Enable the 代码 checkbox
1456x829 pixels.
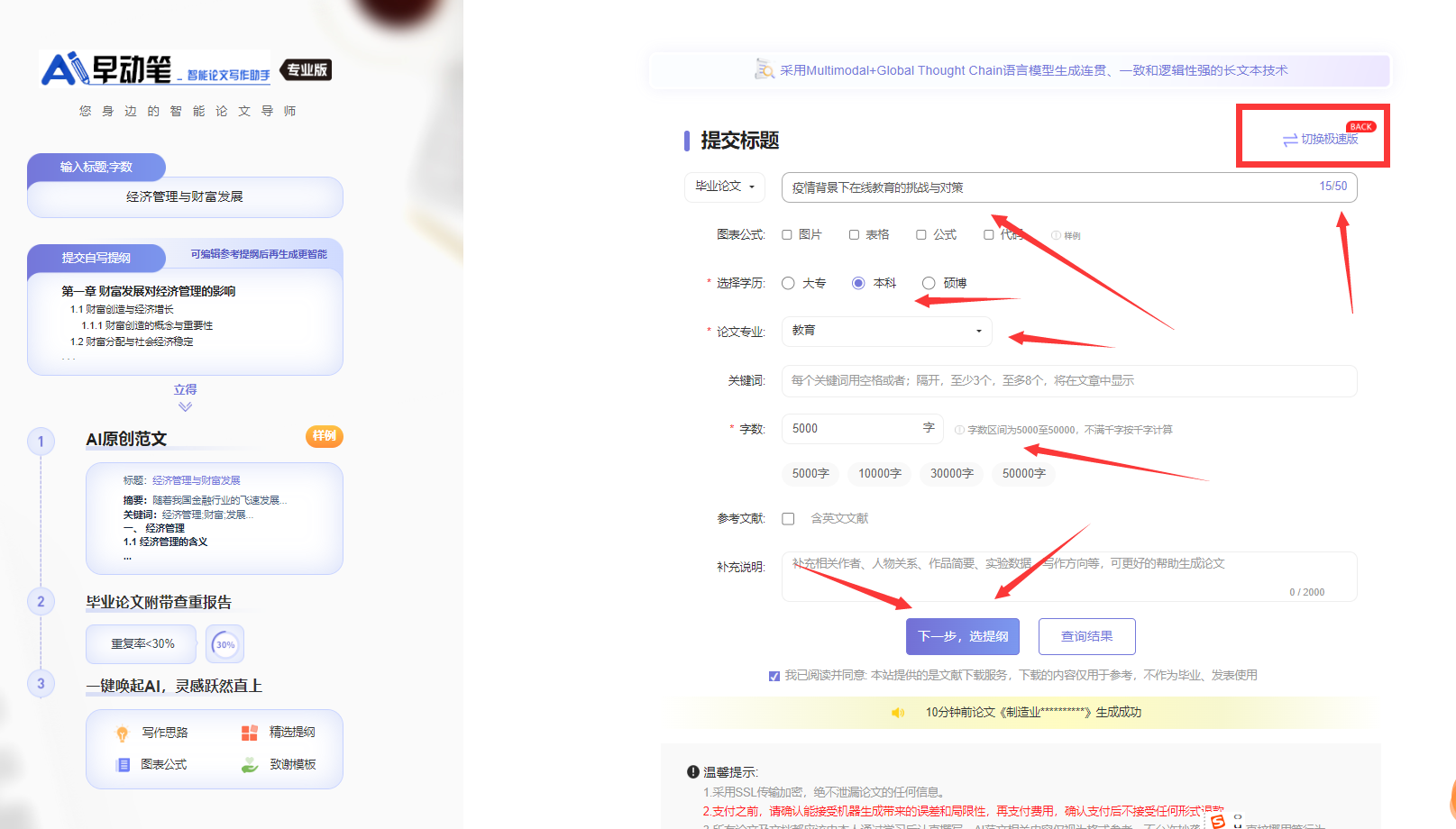tap(989, 235)
